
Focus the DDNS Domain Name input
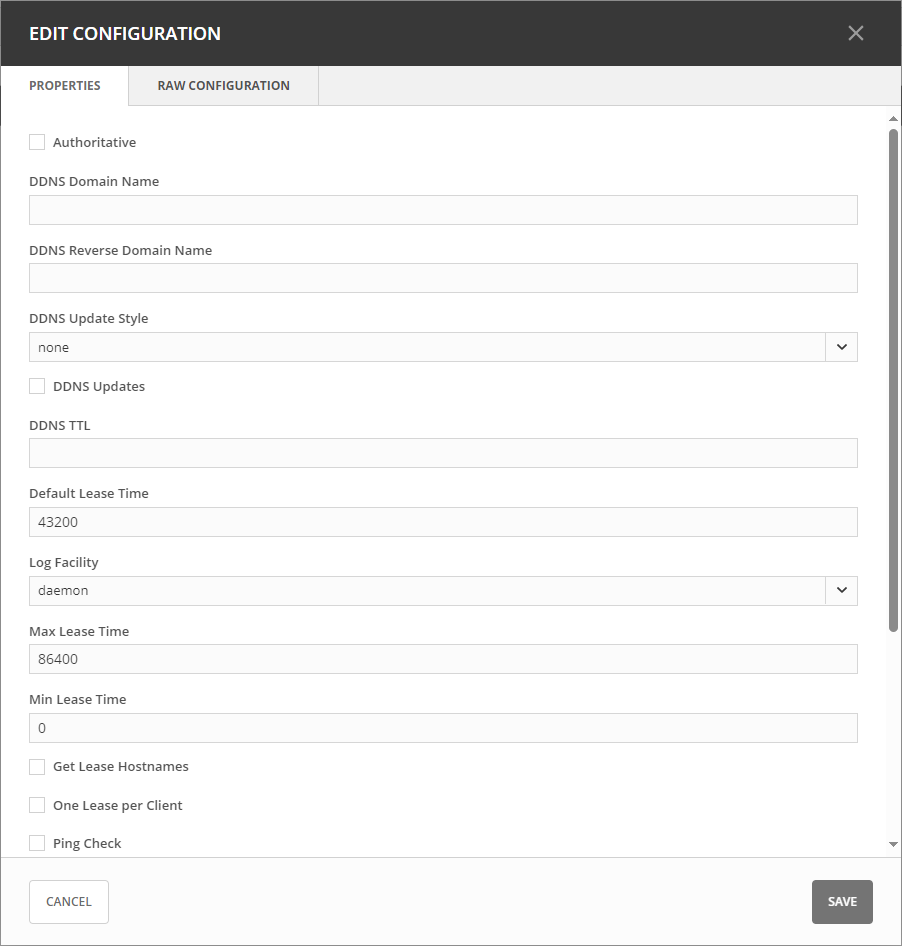pyautogui.click(x=443, y=210)
